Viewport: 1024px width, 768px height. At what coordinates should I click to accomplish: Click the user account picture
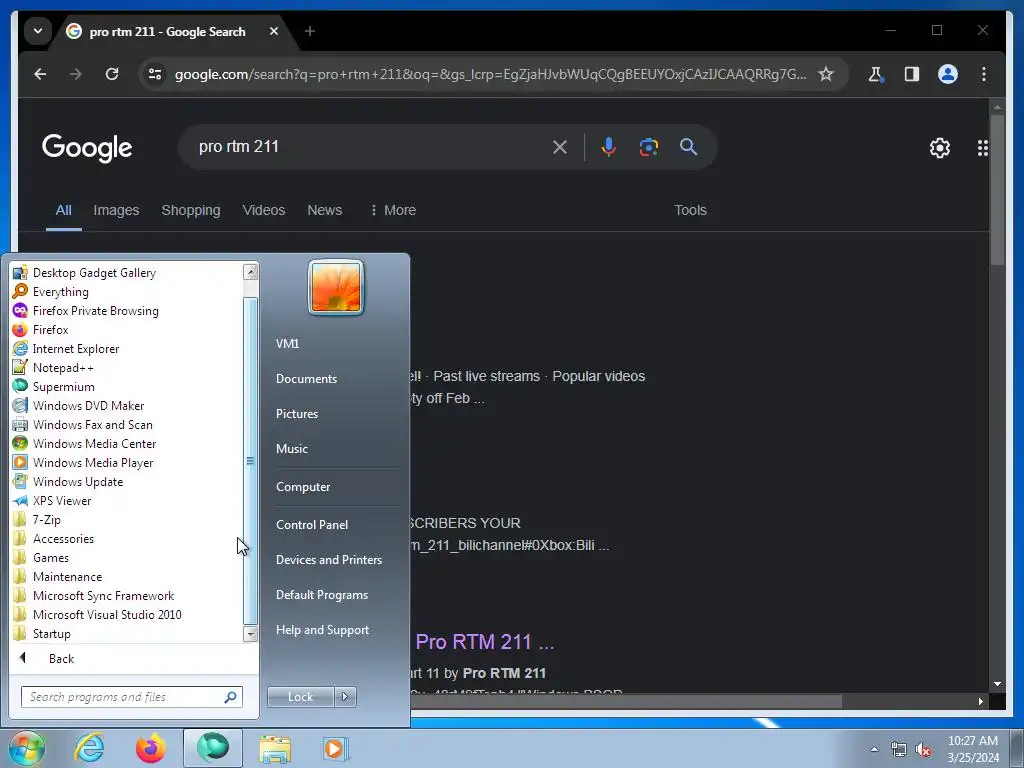[336, 287]
